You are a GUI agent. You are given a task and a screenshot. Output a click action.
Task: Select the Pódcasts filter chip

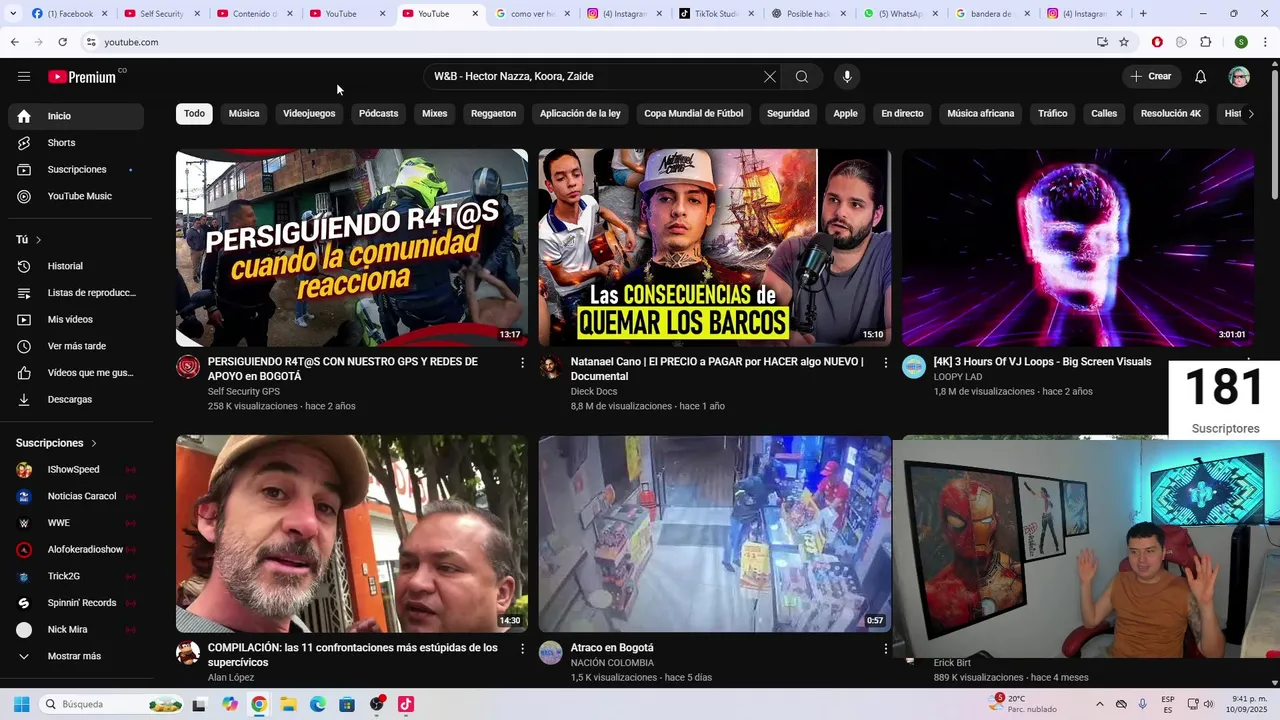click(x=378, y=114)
